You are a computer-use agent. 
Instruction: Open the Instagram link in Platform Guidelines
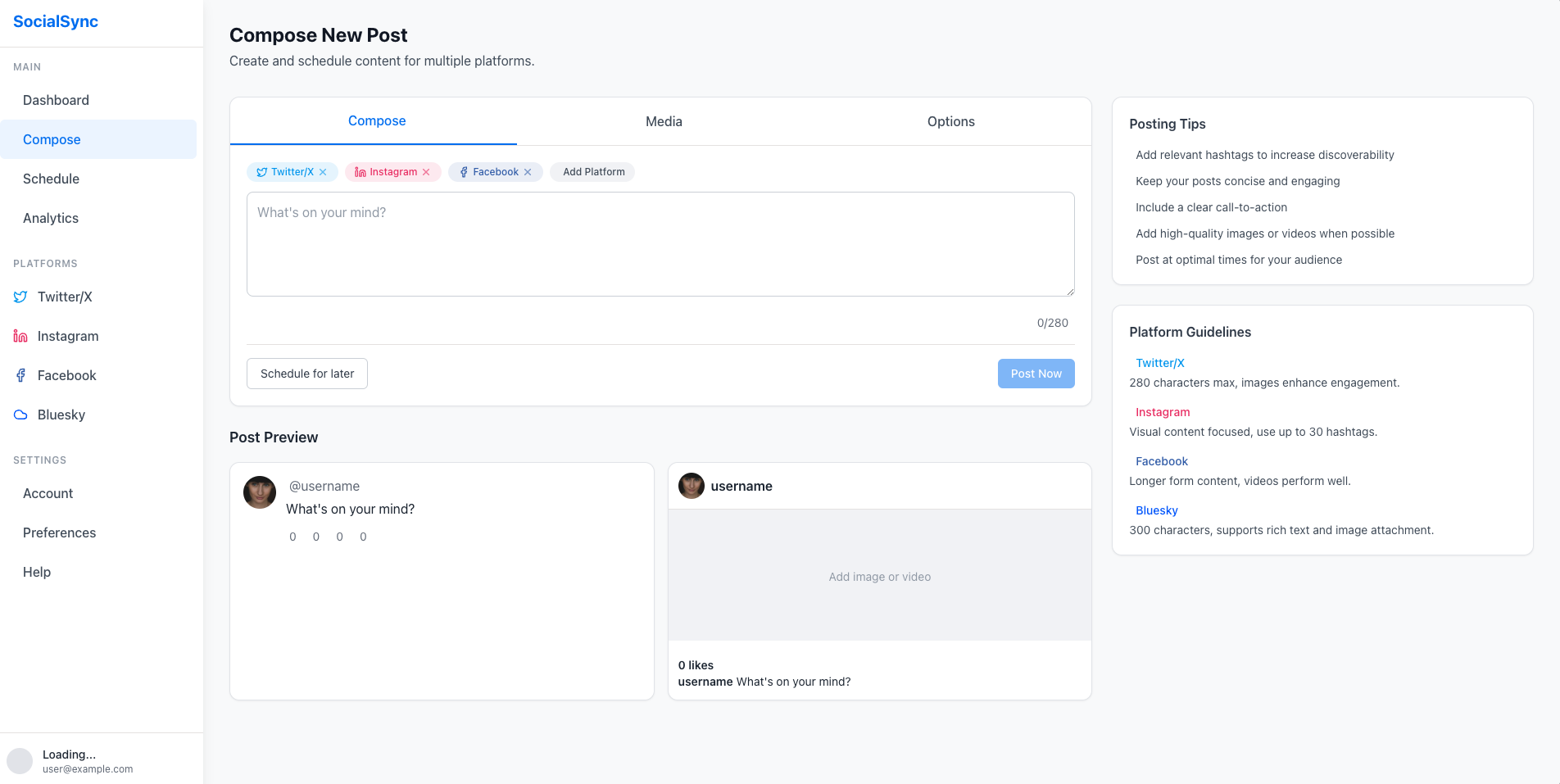click(x=1163, y=411)
